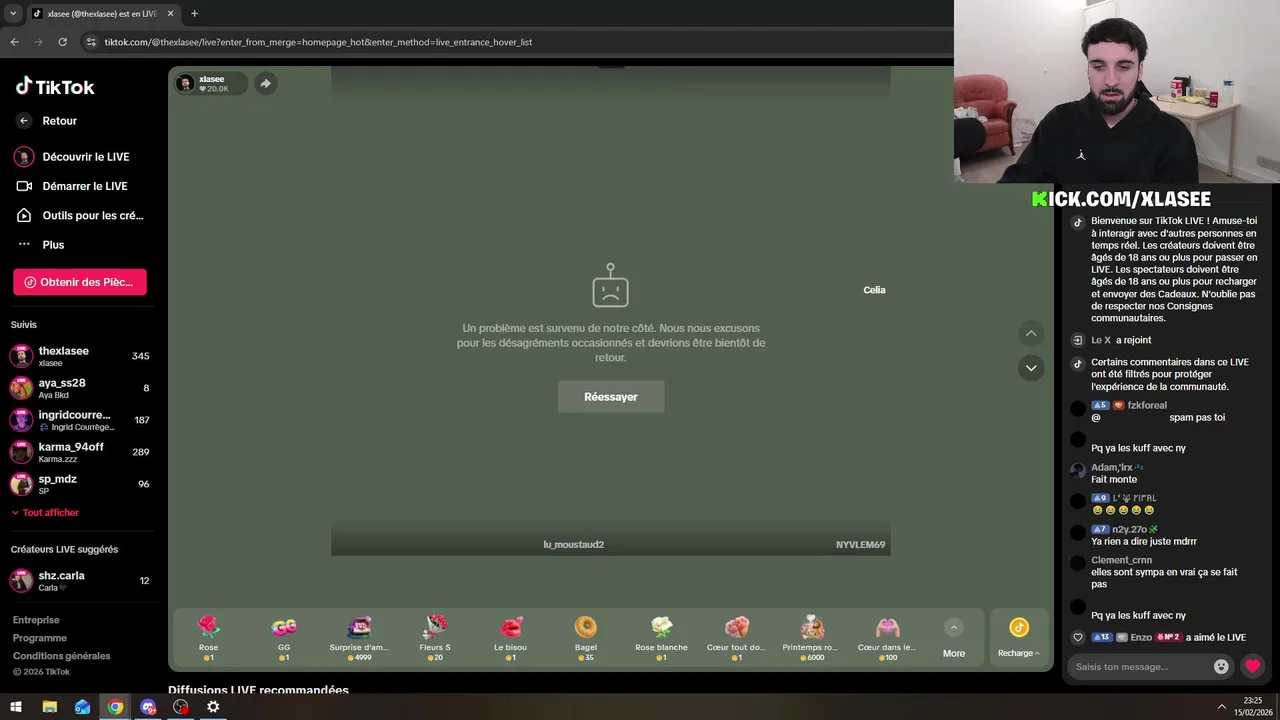
Task: Click the Celia guest label
Action: click(874, 290)
